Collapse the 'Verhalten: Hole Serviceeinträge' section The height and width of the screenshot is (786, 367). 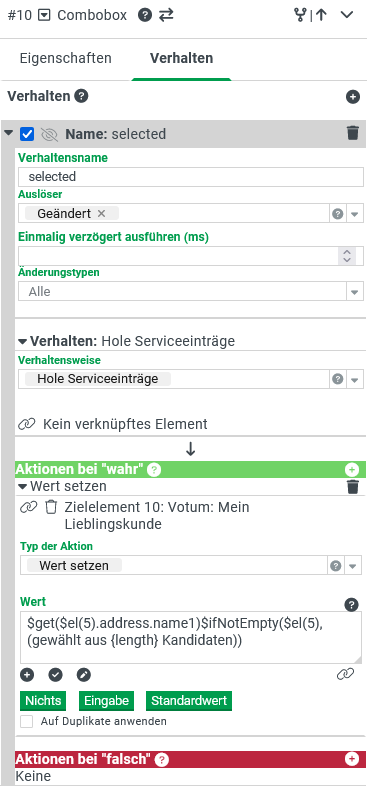23,342
